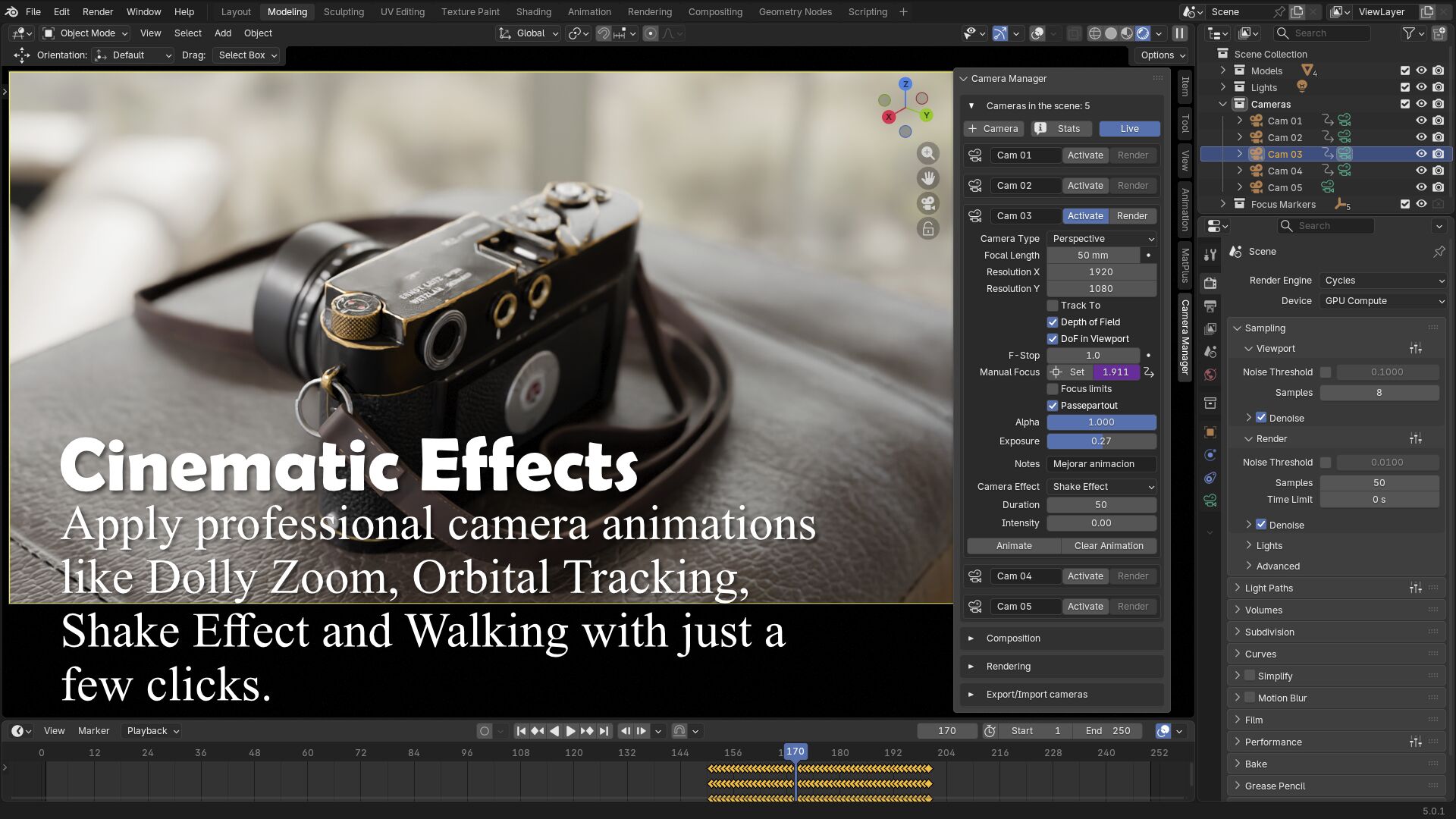The height and width of the screenshot is (819, 1456).
Task: Click the Exposure slider
Action: pos(1101,441)
